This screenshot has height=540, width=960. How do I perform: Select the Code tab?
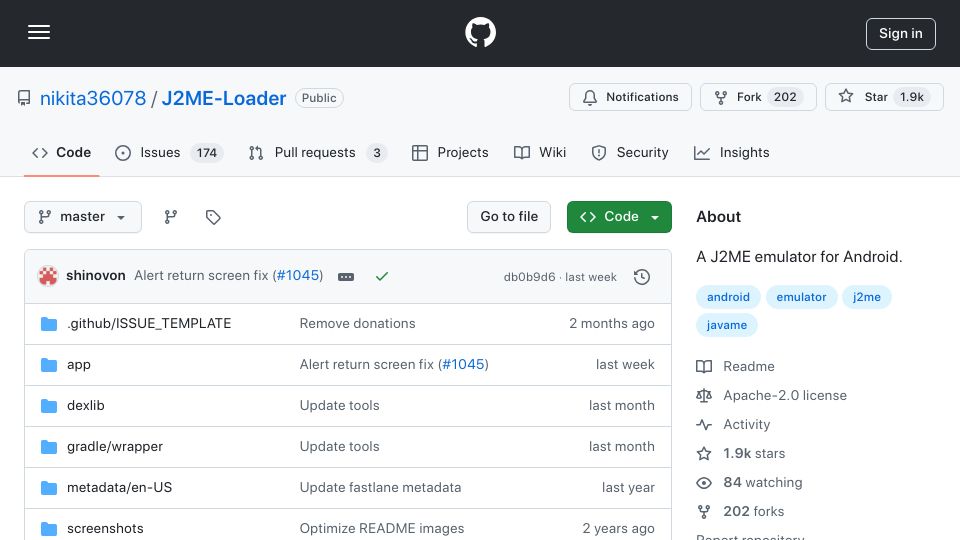click(61, 152)
